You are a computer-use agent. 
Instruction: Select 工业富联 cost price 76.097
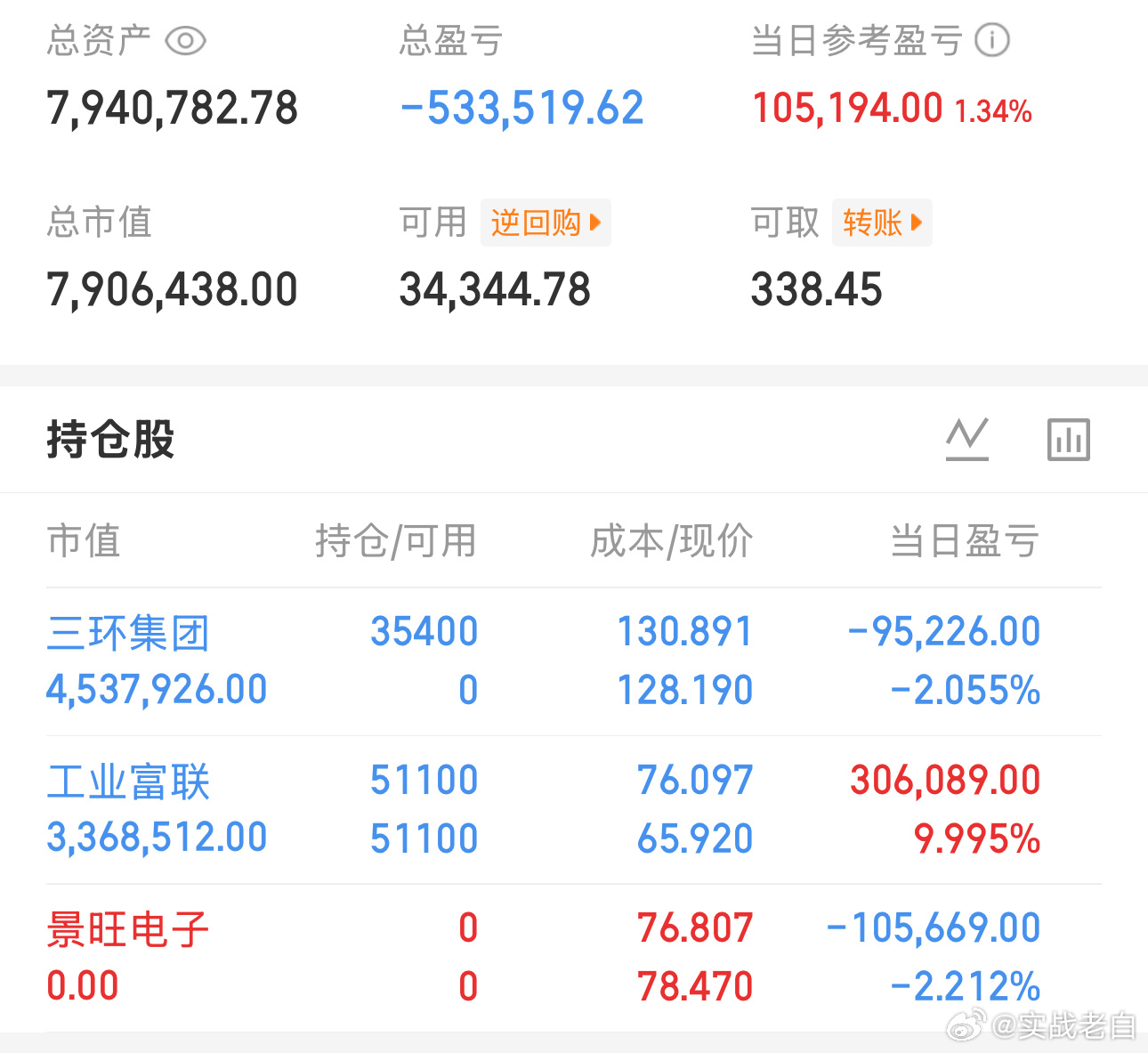[695, 781]
